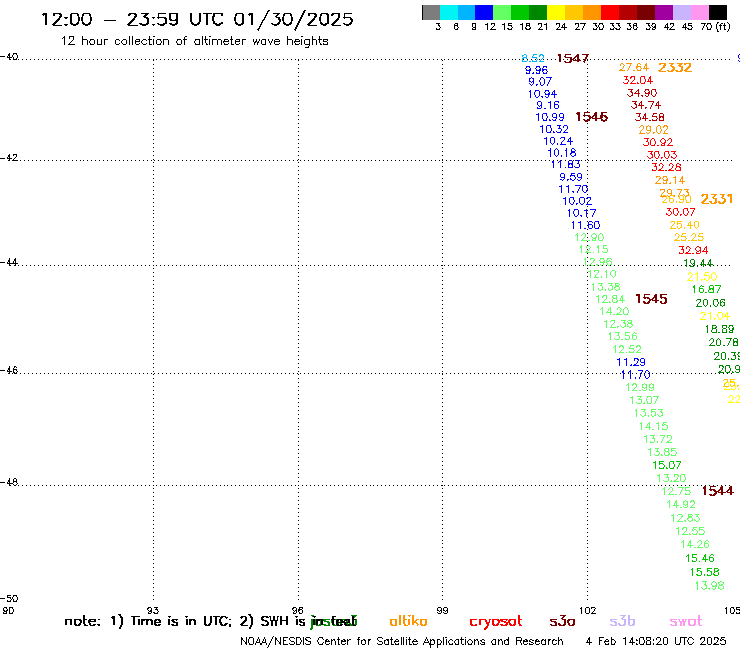This screenshot has width=740, height=650.
Task: Click the wave height value '10.94'
Action: click(542, 94)
